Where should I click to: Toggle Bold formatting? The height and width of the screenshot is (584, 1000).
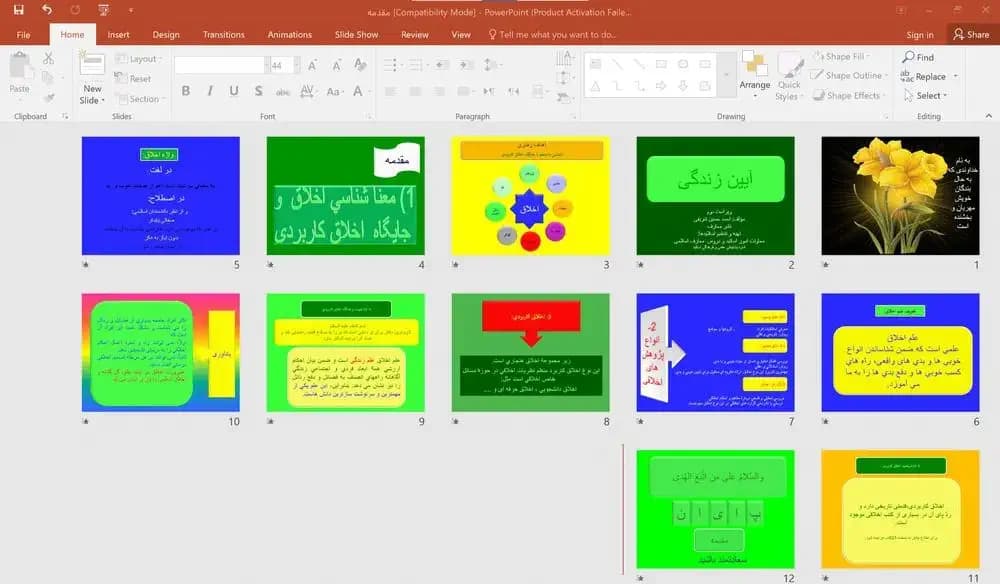pyautogui.click(x=186, y=91)
